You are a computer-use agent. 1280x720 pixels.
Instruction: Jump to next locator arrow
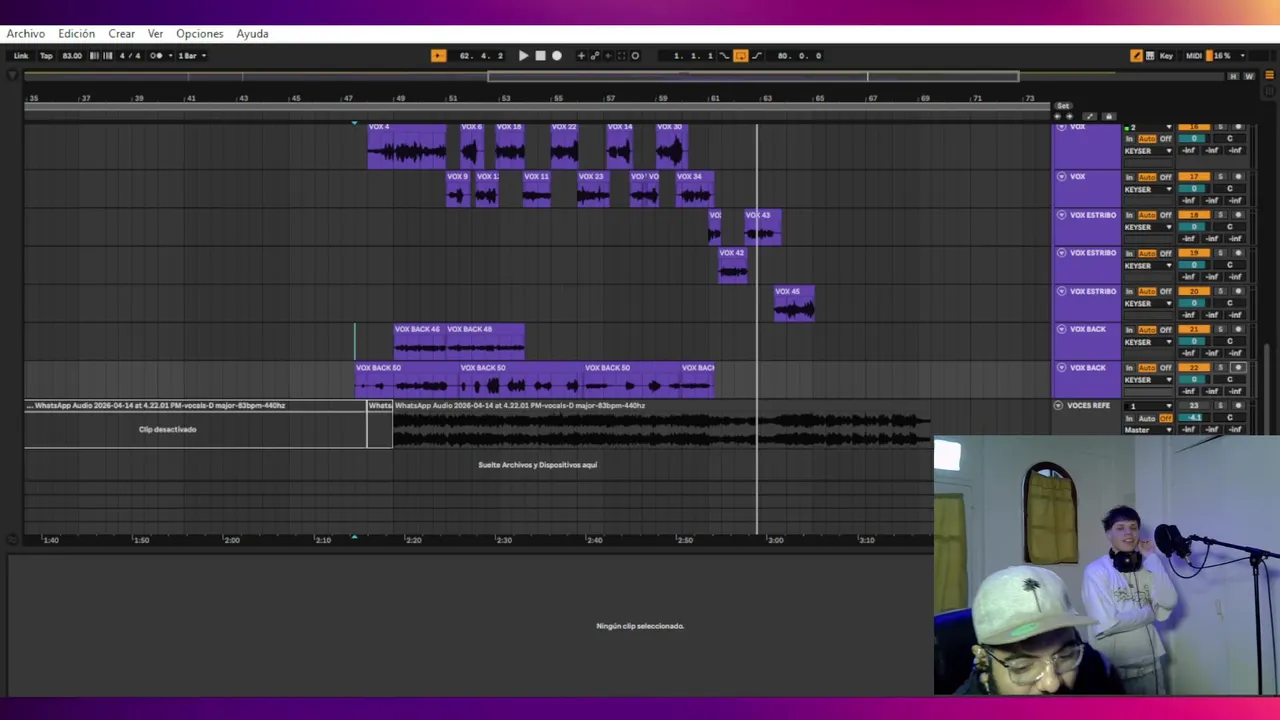pyautogui.click(x=1069, y=117)
